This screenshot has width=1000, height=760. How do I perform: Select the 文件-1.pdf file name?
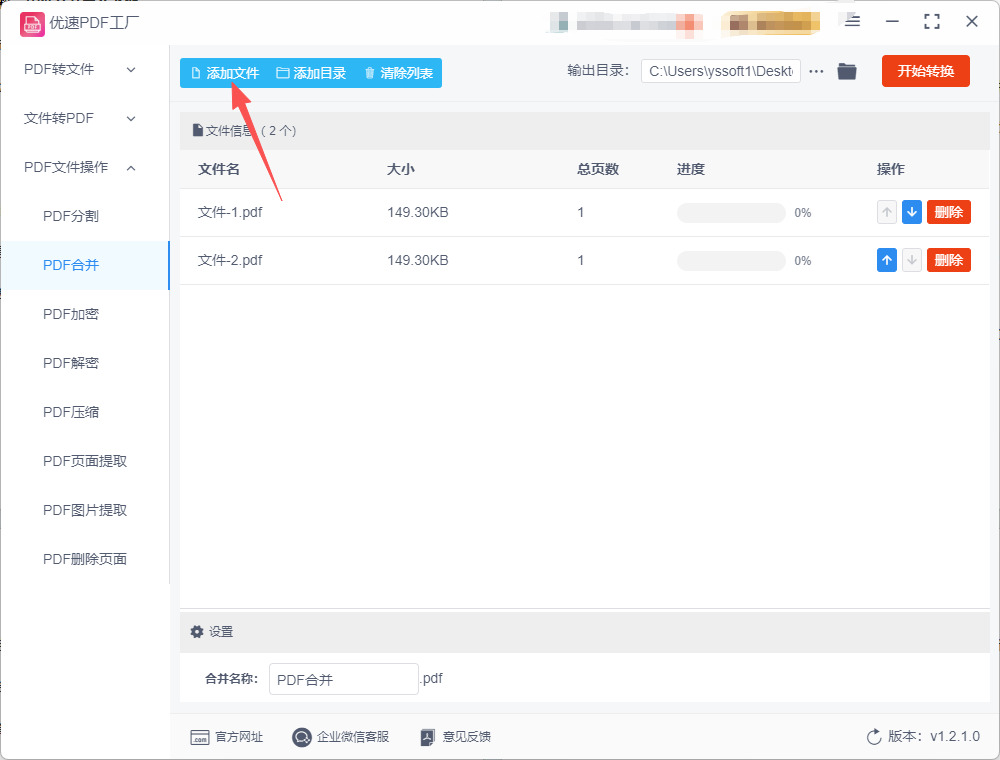pos(230,212)
